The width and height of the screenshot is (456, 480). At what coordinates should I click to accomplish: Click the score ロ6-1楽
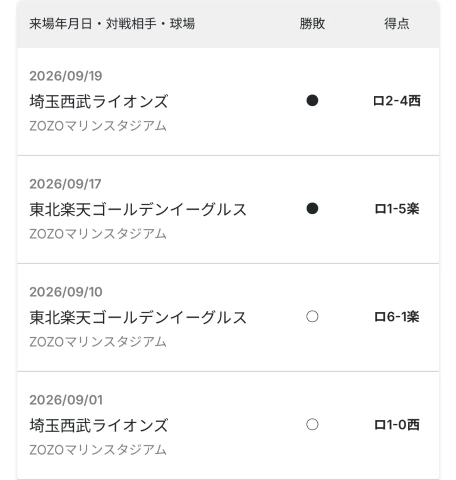coord(397,317)
